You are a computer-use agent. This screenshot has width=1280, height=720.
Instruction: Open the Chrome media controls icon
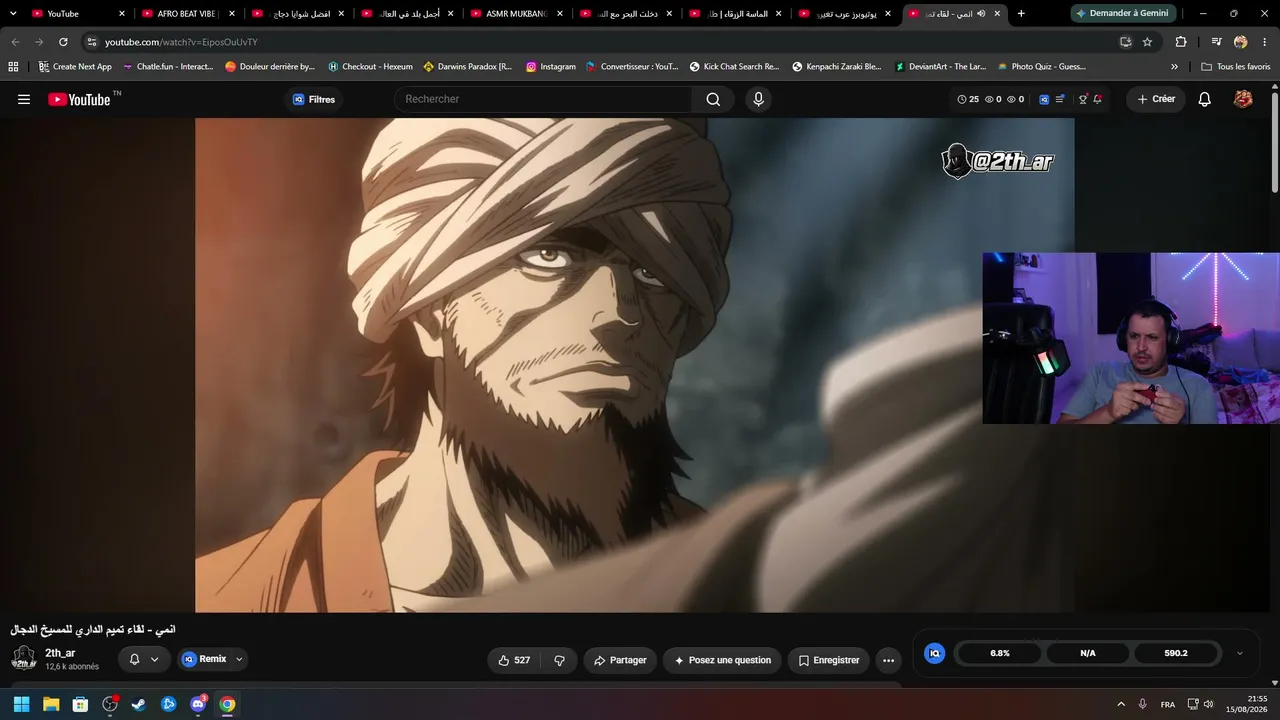pyautogui.click(x=1216, y=42)
